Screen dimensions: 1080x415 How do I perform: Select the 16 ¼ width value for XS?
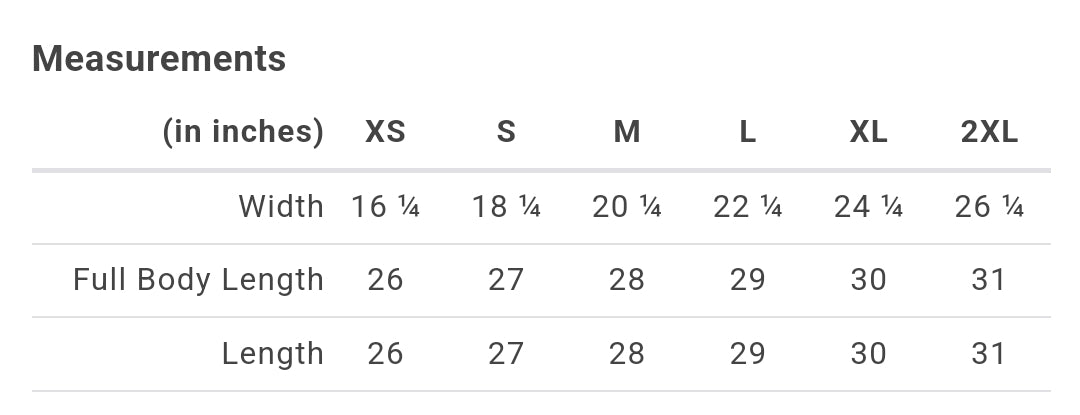(385, 207)
